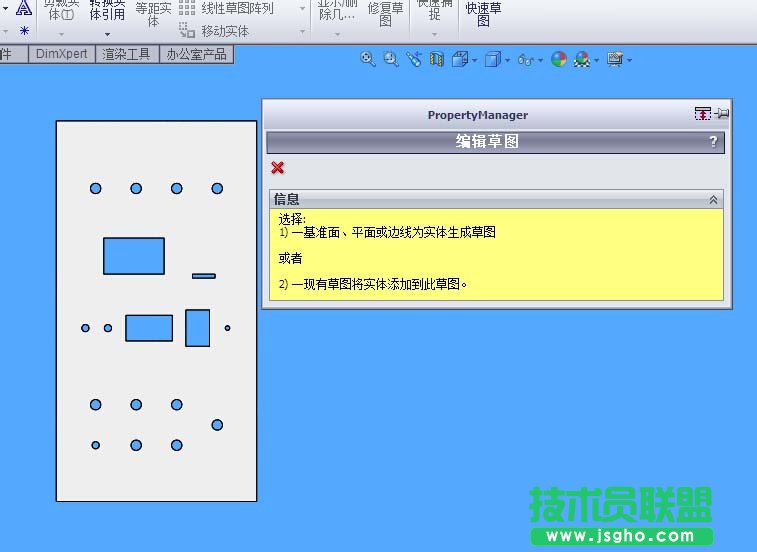The height and width of the screenshot is (552, 757).
Task: Click the Edit Appearance color ball icon
Action: (559, 59)
